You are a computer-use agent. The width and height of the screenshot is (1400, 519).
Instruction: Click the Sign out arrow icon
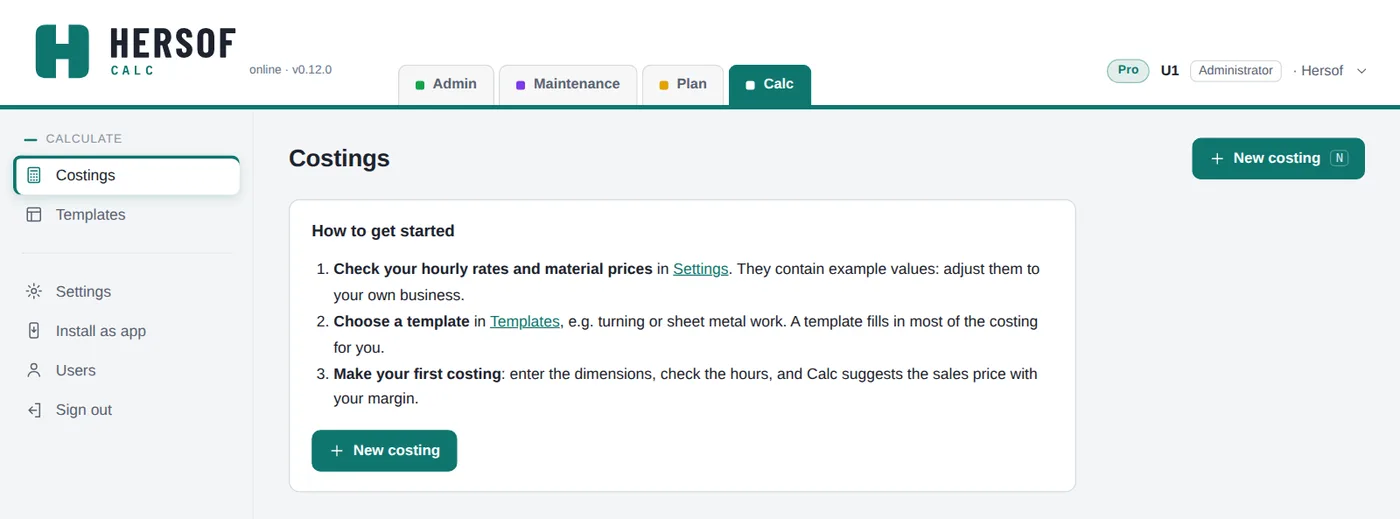34,410
